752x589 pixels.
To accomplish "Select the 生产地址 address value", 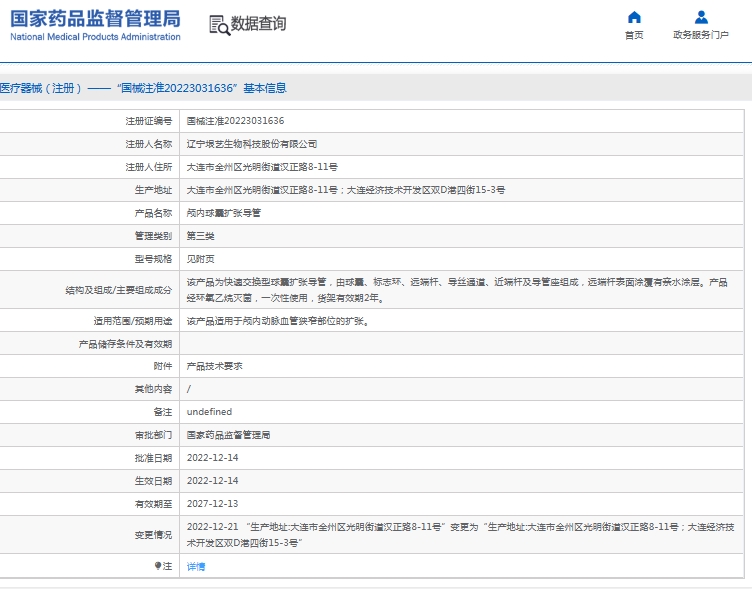I will [x=345, y=190].
